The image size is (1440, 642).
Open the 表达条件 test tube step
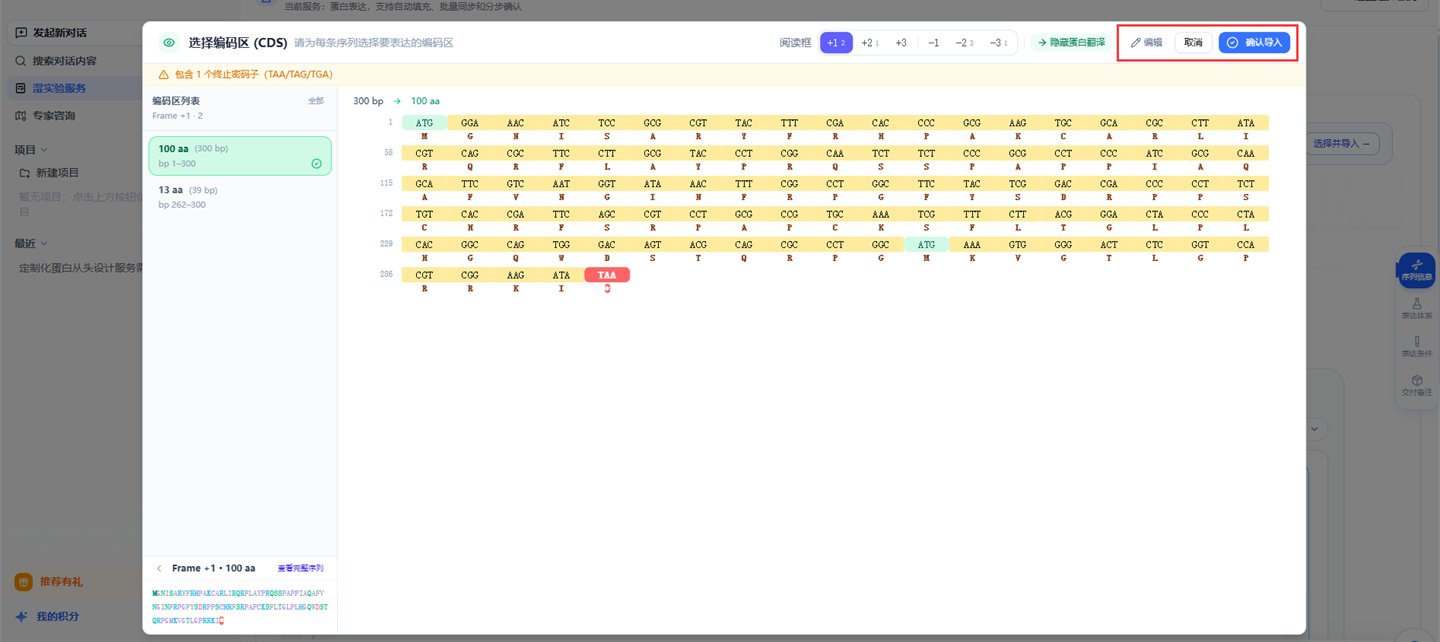coord(1417,347)
